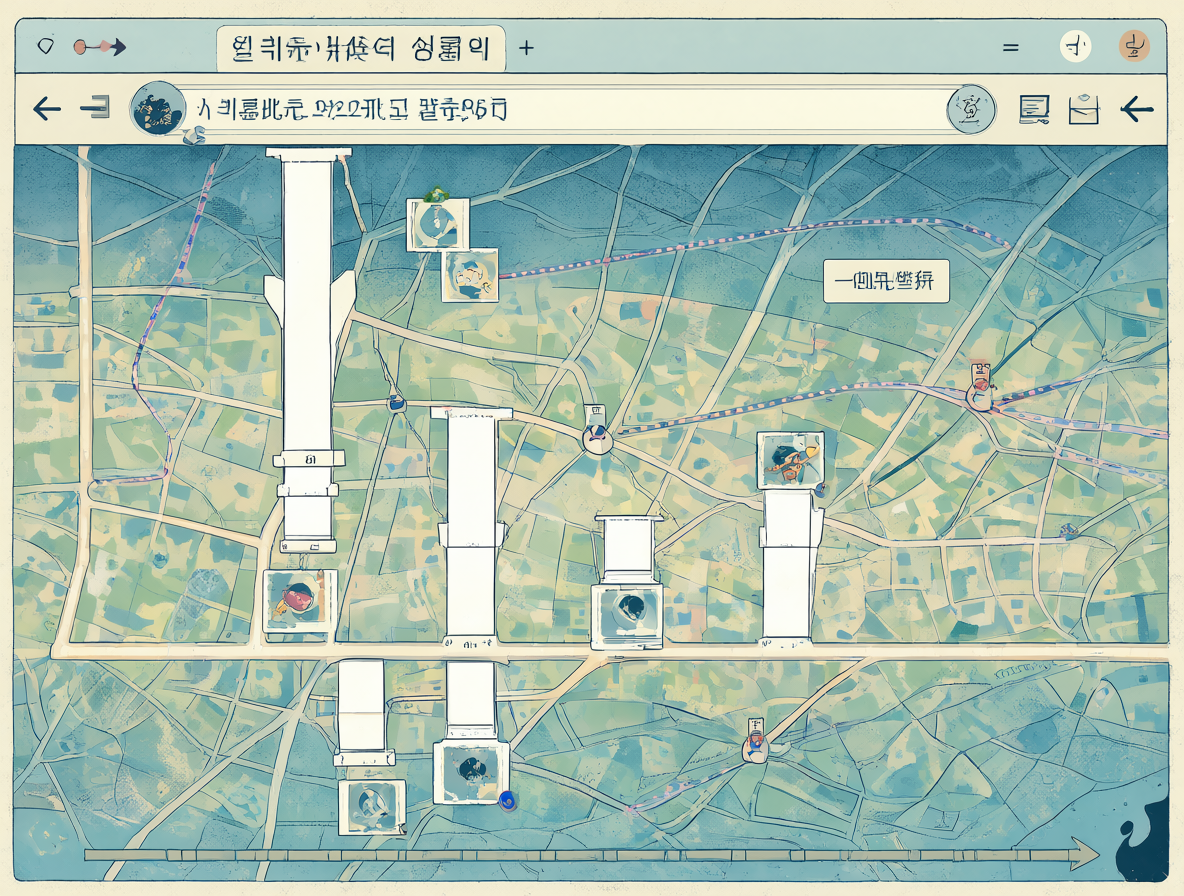Go back using the arrow beside the tab-stop icon
This screenshot has height=896, width=1184.
click(47, 109)
